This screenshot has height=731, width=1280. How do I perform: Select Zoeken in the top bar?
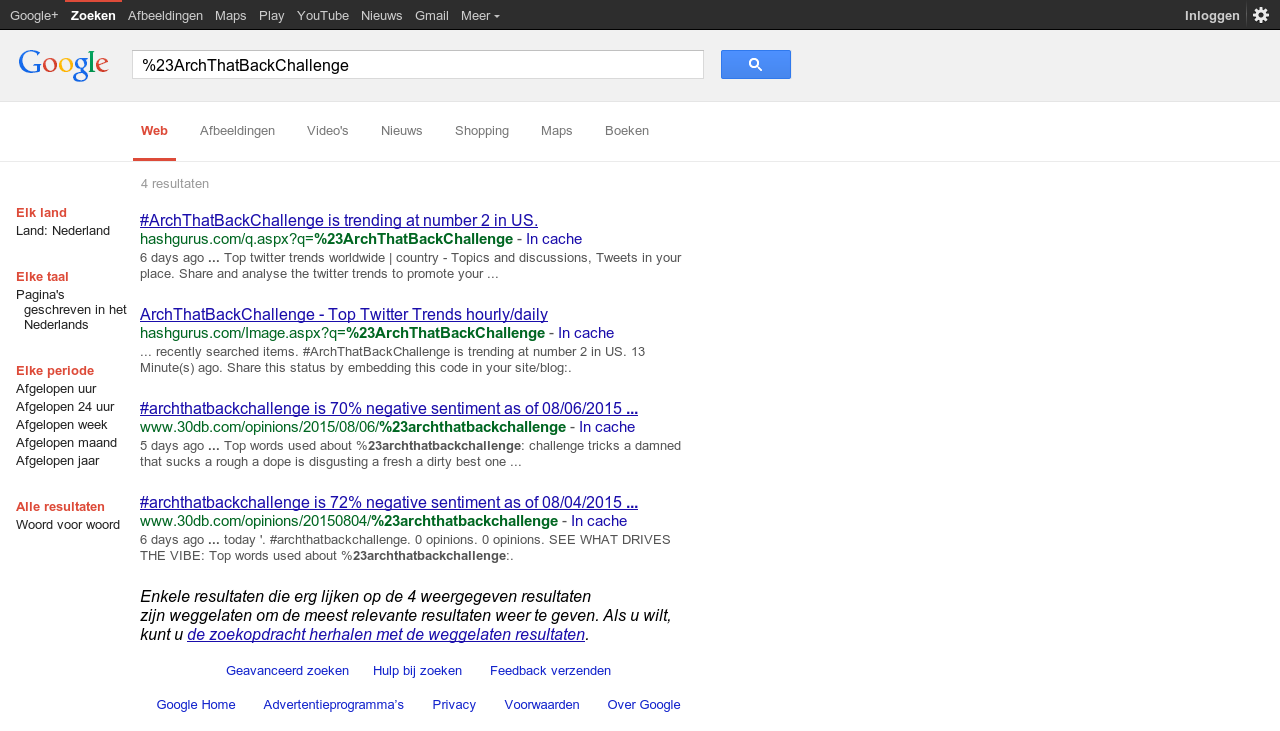93,15
